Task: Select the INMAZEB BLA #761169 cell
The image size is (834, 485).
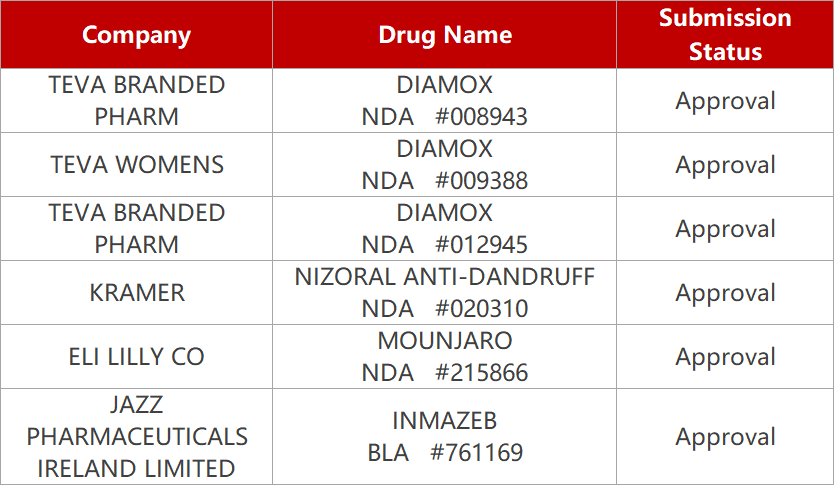Action: tap(444, 437)
